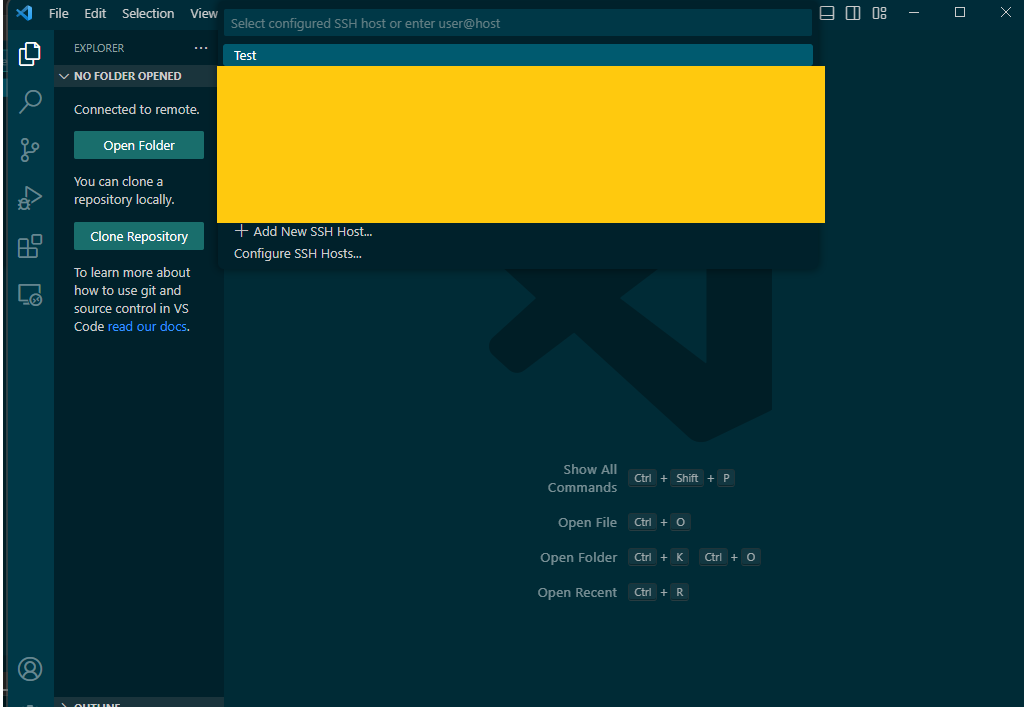Select the Remote Explorer icon

pos(29,293)
